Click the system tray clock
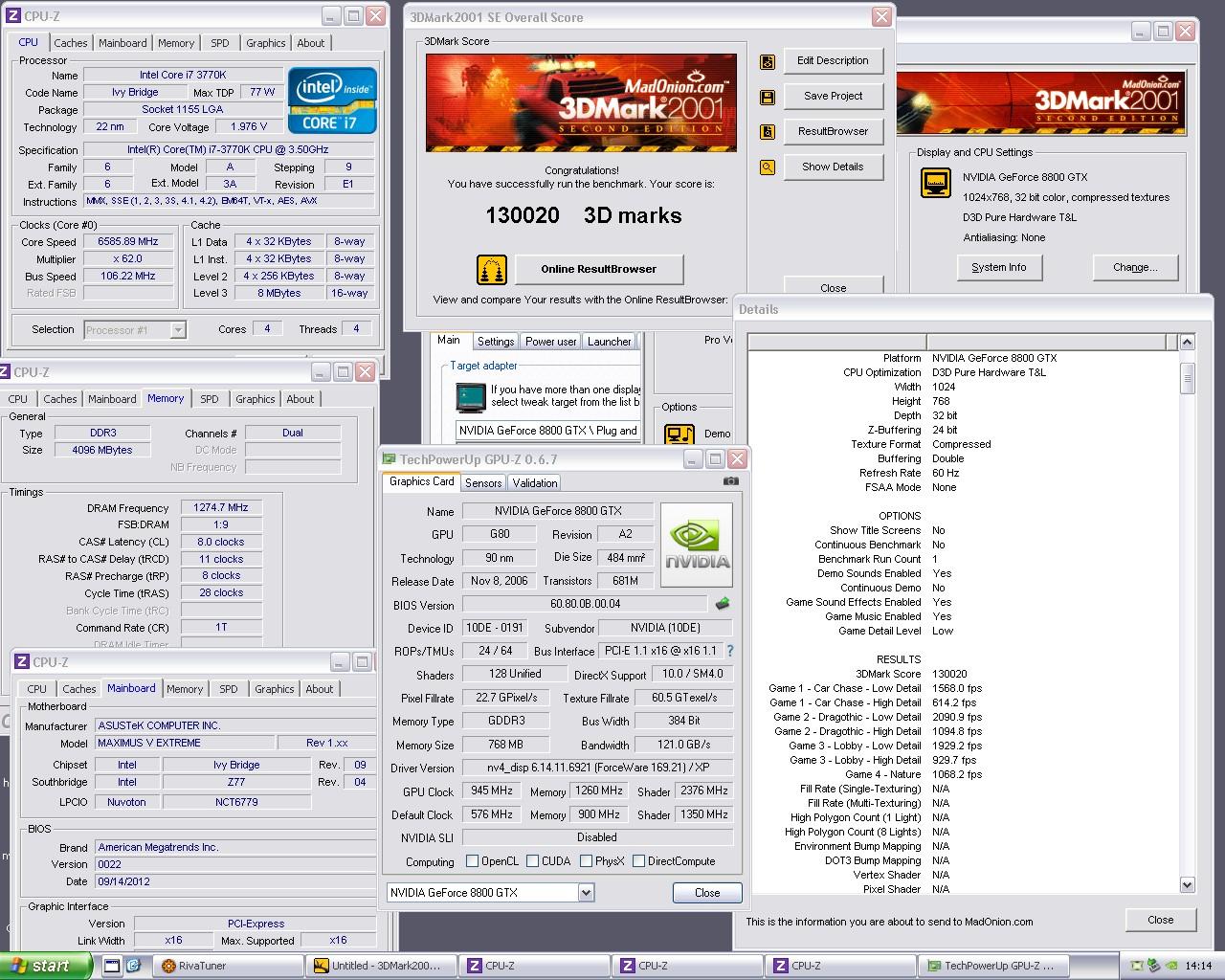1225x980 pixels. [x=1198, y=966]
